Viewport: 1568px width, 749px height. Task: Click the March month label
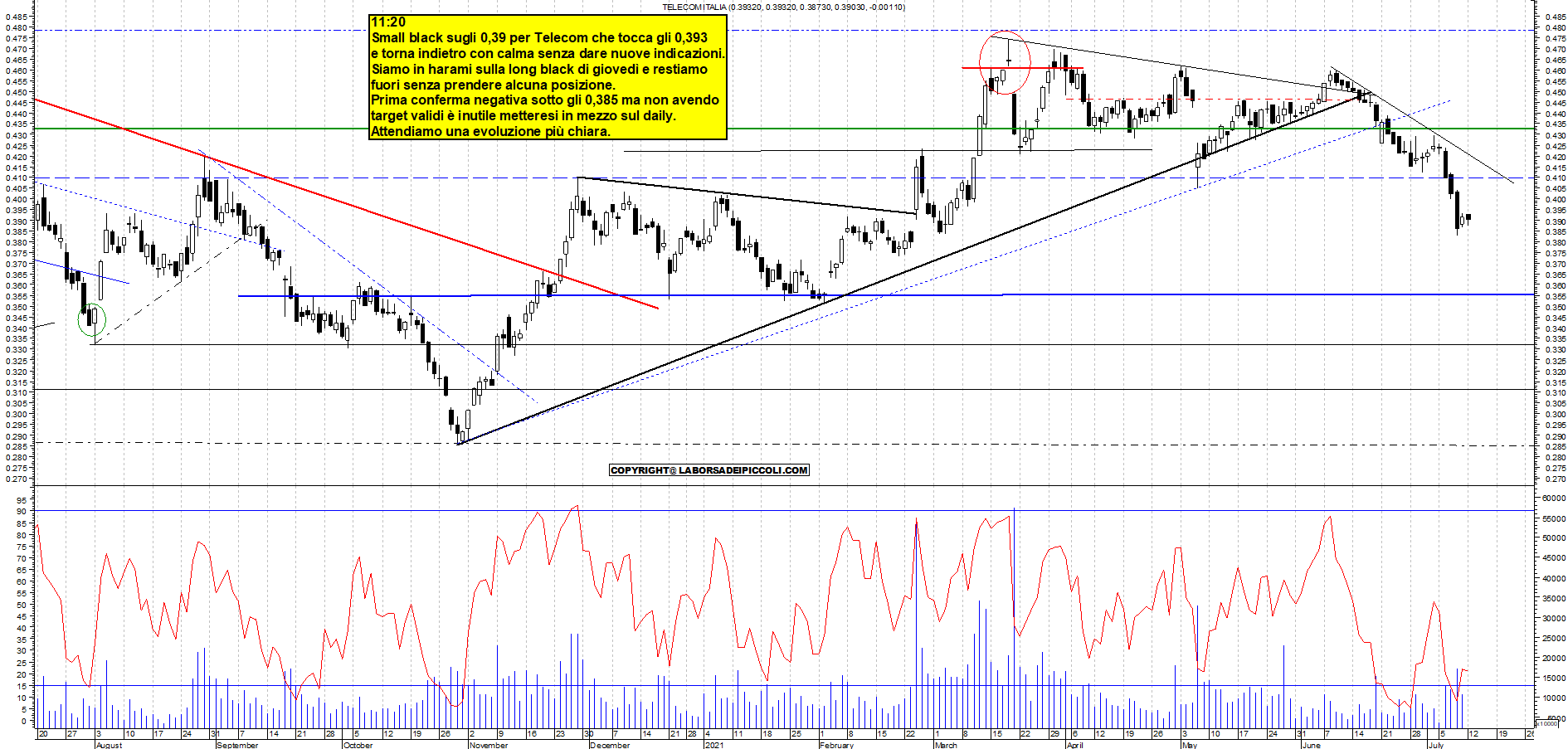(946, 745)
